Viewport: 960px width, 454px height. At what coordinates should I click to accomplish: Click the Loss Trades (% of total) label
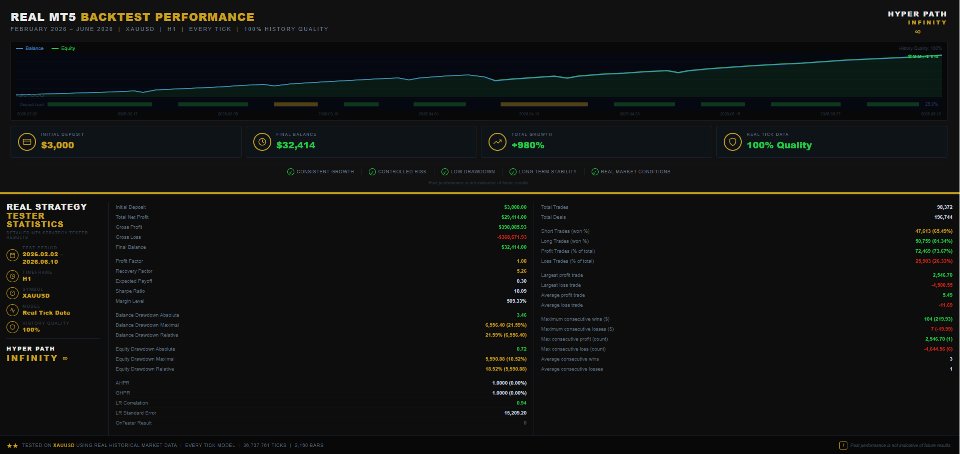point(568,261)
